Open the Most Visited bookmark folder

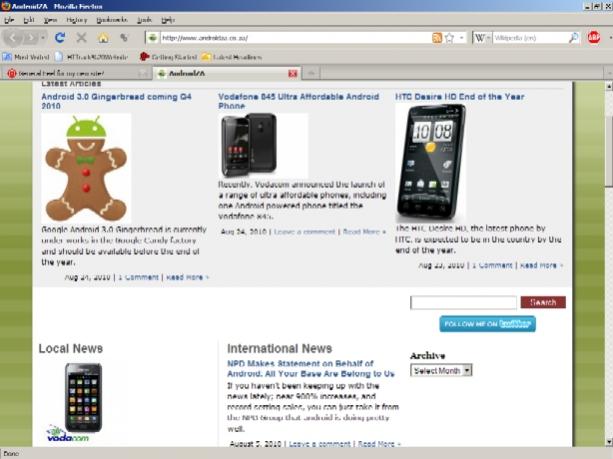27,57
